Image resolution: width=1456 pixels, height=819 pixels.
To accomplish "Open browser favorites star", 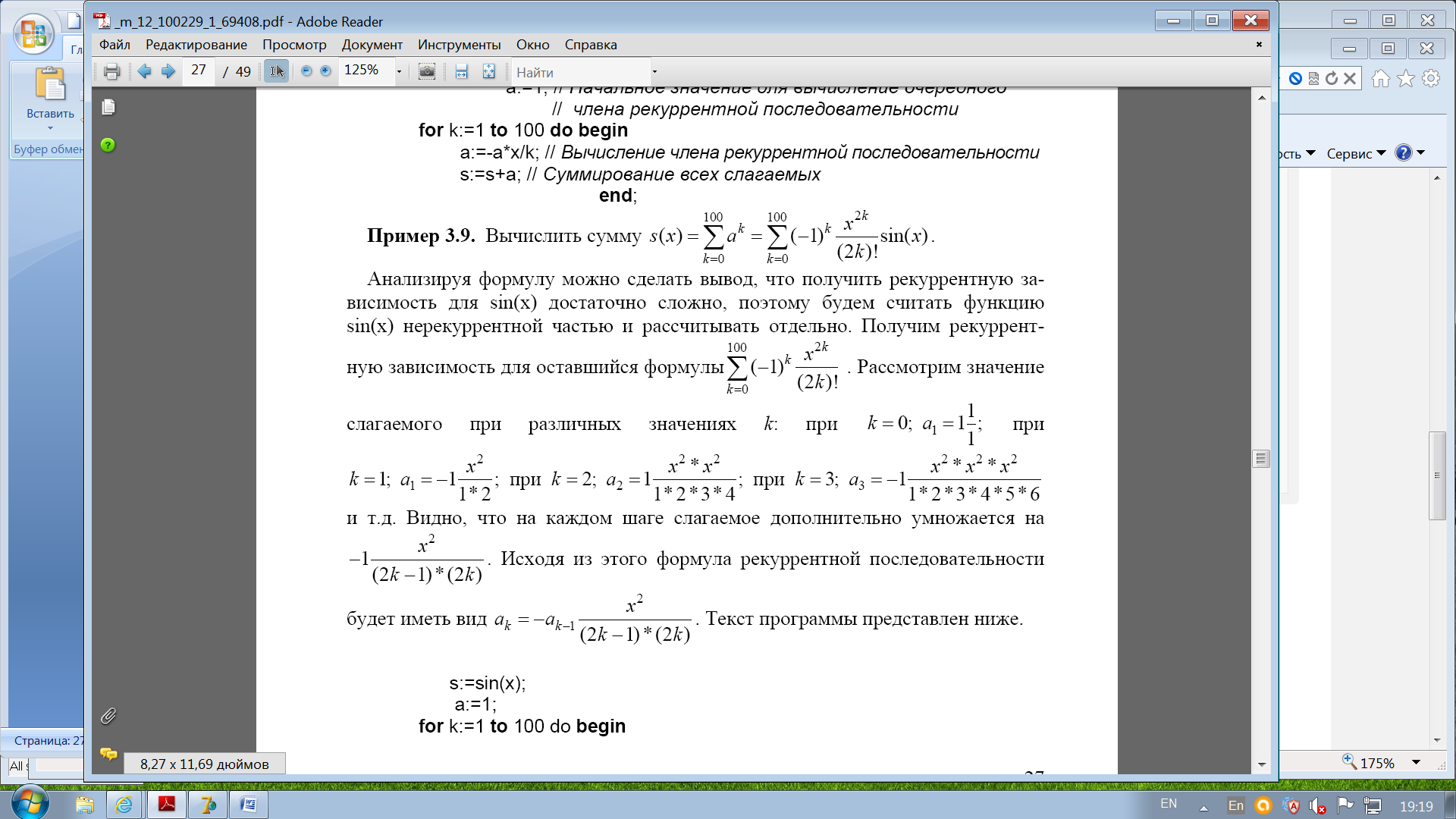I will point(1406,78).
